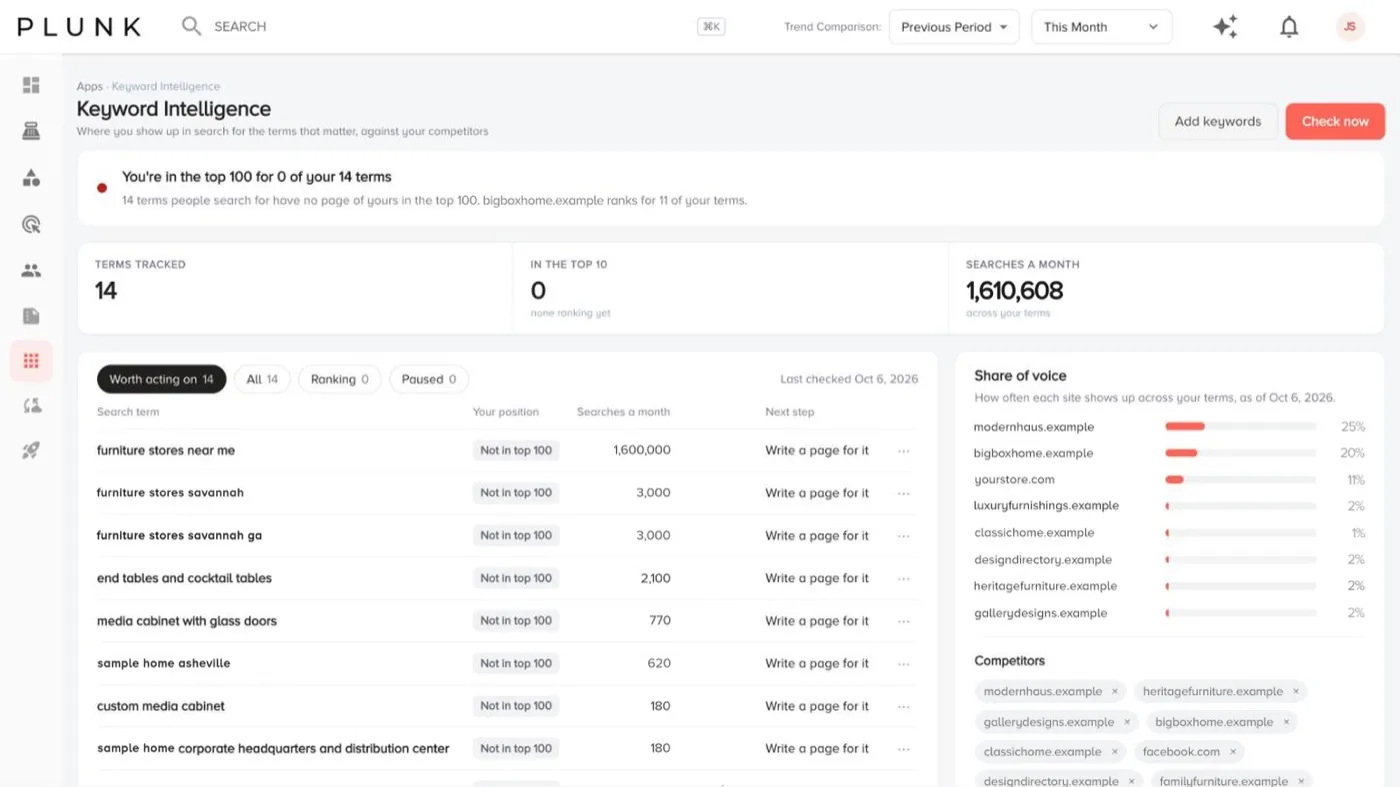Go to the people icon in sidebar
The height and width of the screenshot is (787, 1400).
click(31, 270)
